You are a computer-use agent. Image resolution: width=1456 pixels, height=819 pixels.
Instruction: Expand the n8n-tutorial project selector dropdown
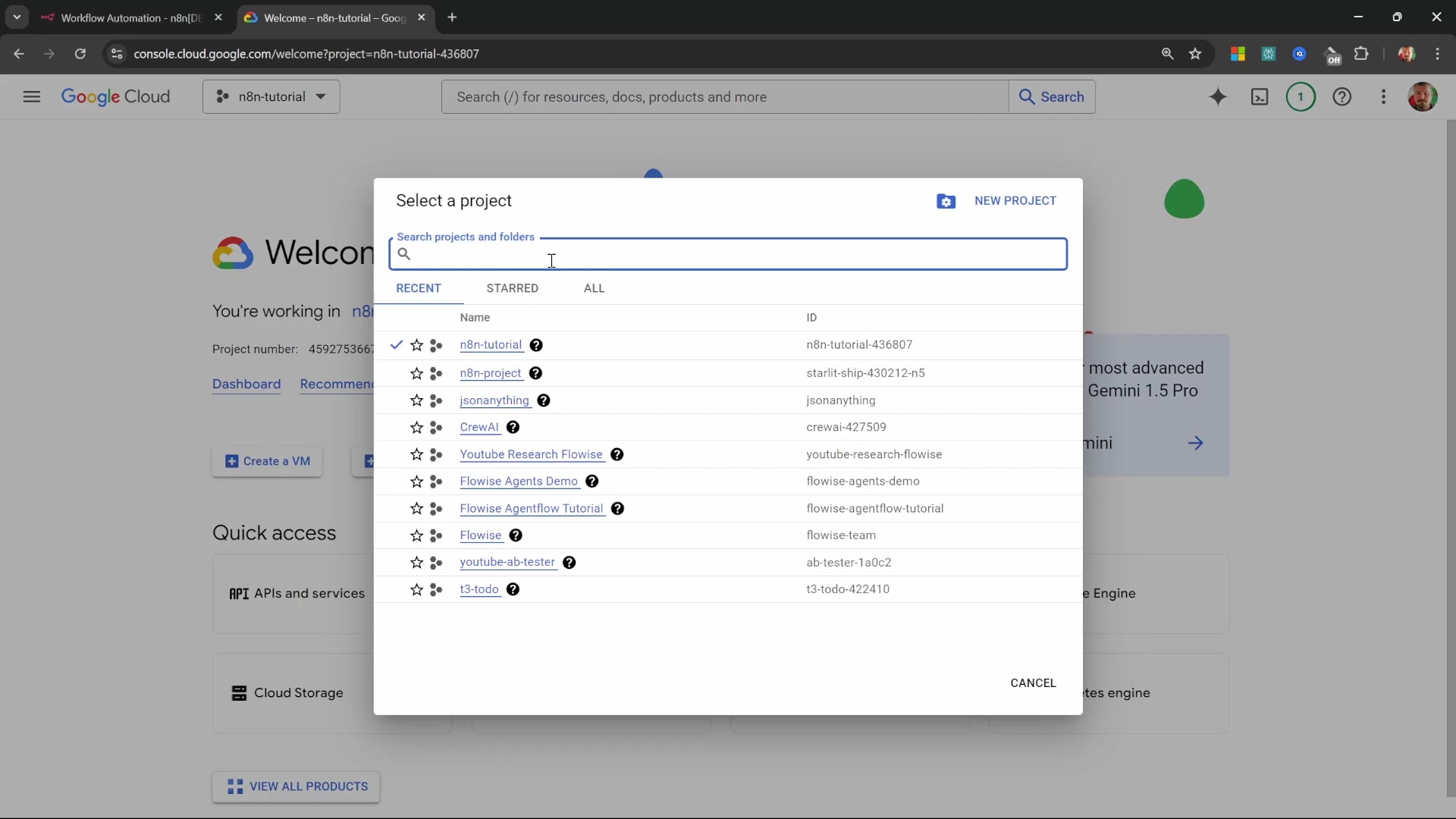point(271,97)
